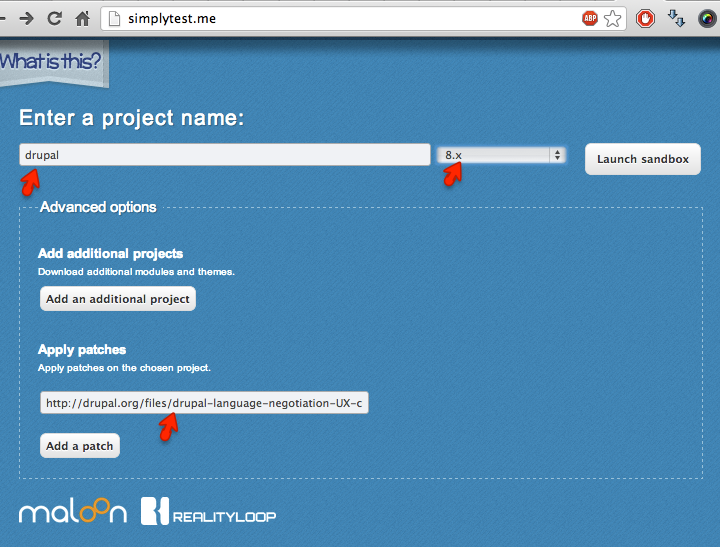Reload the simplytest.me page
Viewport: 720px width, 547px height.
55,19
